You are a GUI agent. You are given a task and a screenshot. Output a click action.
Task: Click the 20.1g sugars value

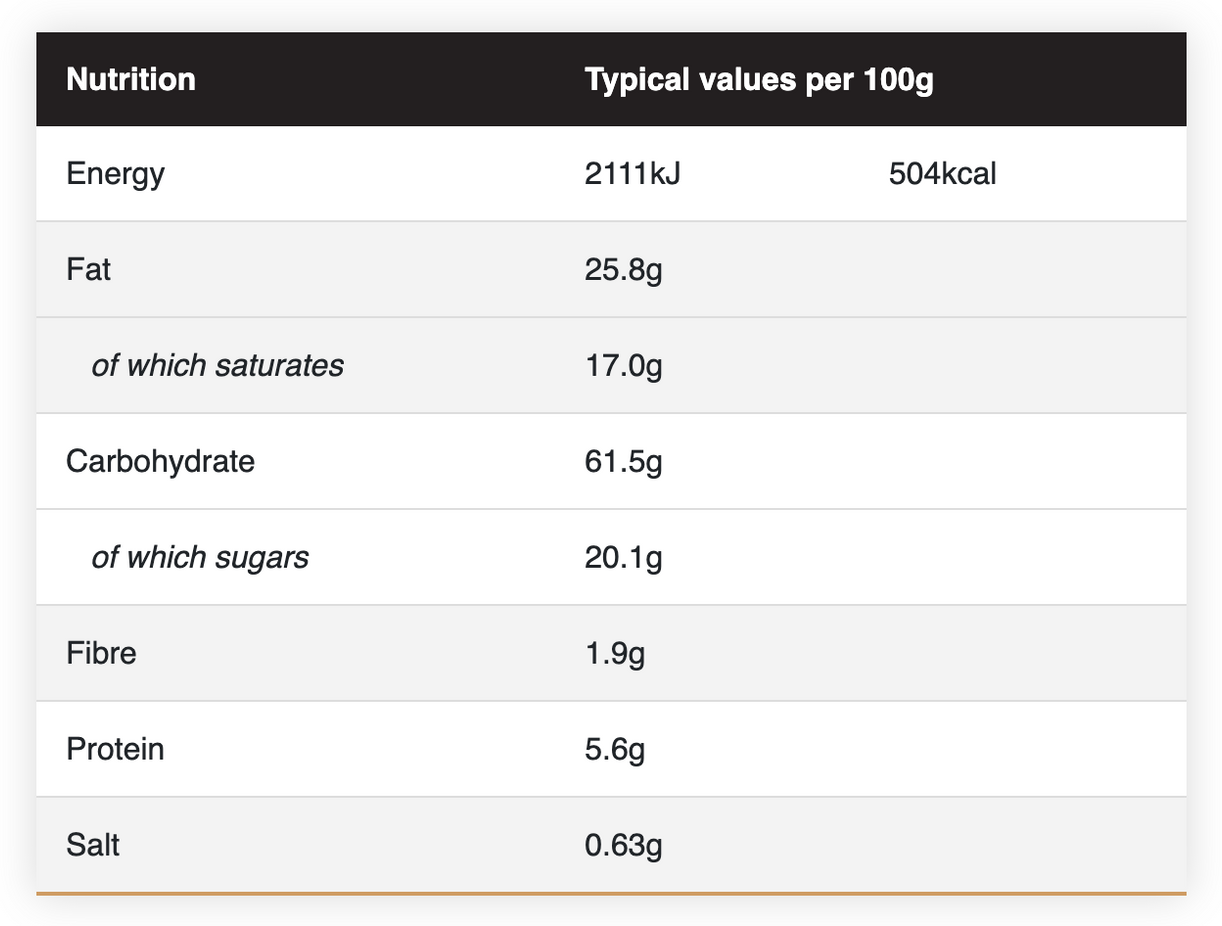point(623,557)
